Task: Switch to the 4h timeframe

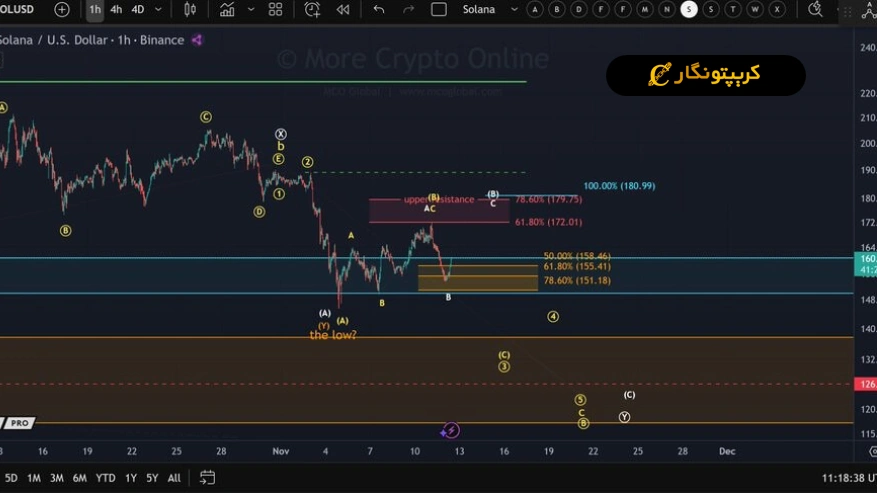Action: point(116,10)
